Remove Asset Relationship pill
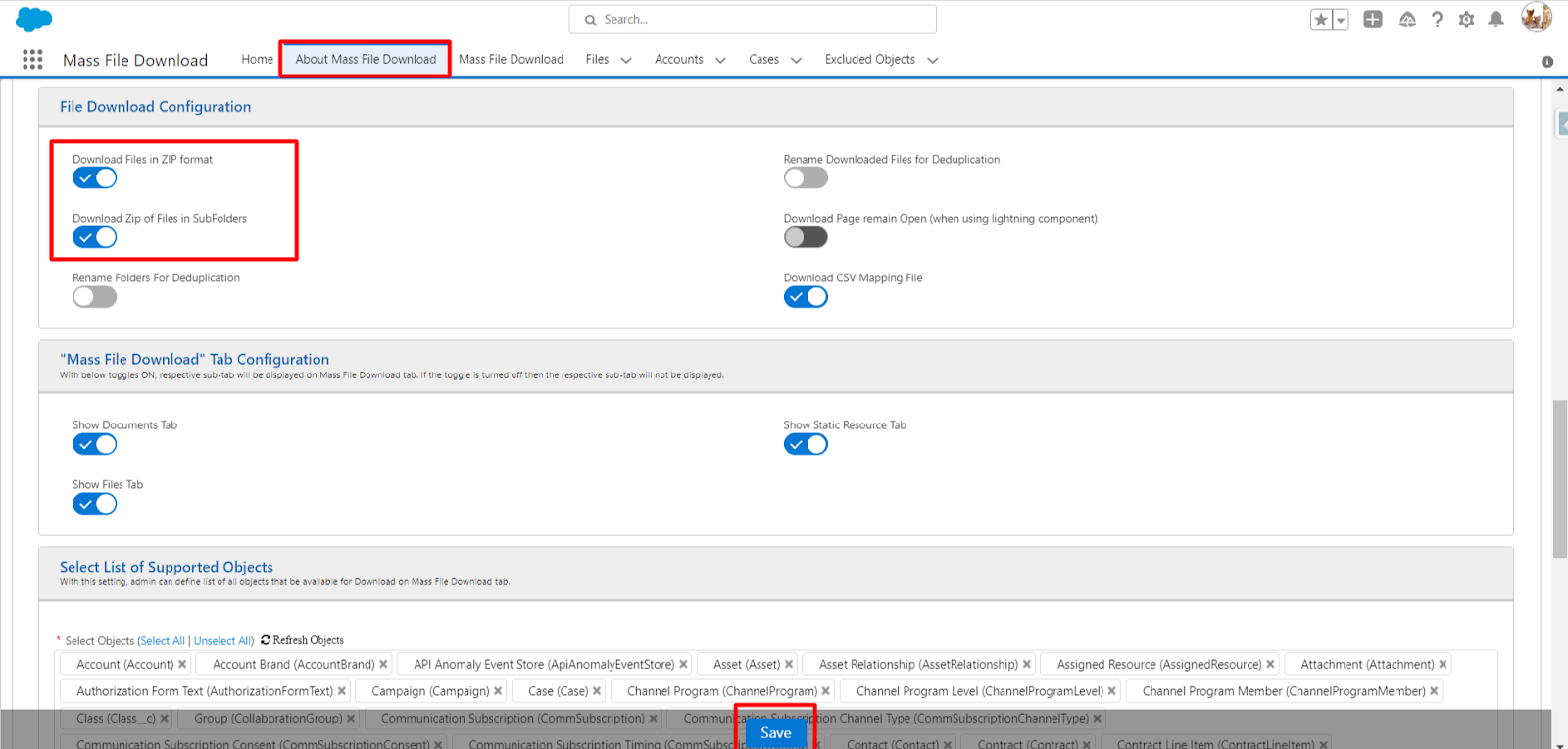The width and height of the screenshot is (1568, 749). point(1026,665)
